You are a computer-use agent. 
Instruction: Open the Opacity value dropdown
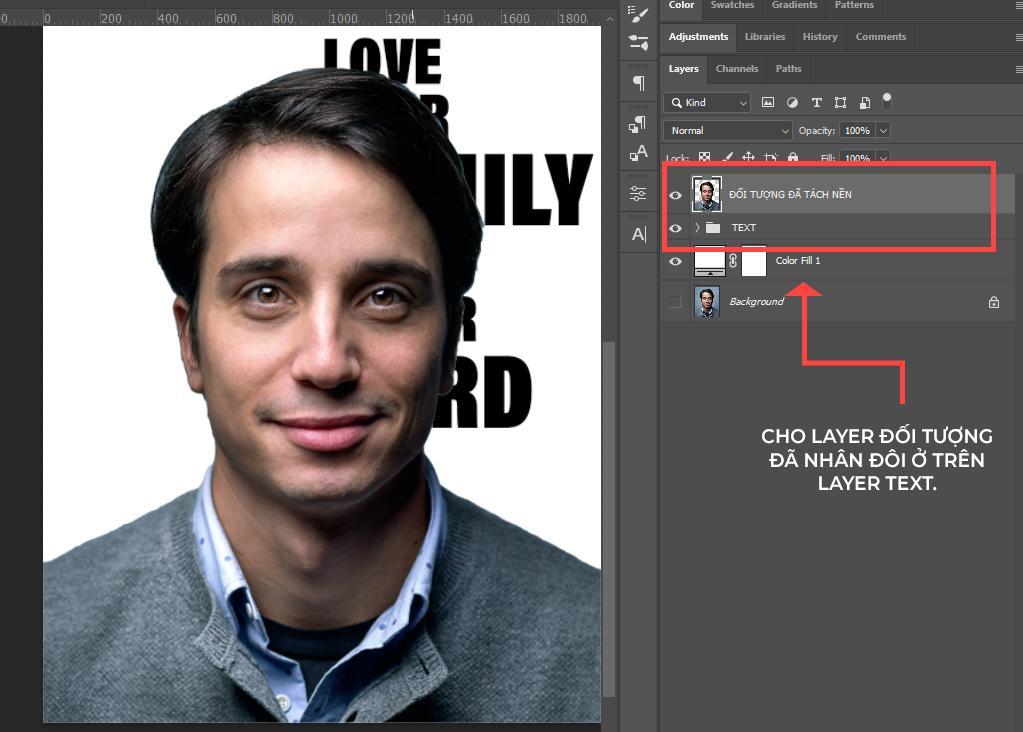pyautogui.click(x=884, y=130)
